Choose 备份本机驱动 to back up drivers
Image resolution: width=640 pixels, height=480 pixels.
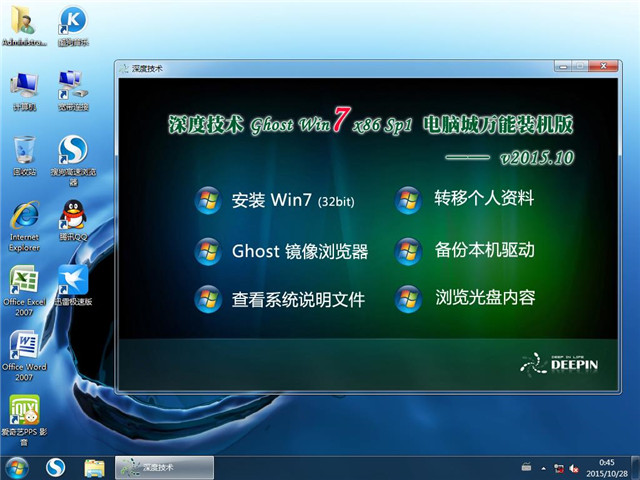484,250
